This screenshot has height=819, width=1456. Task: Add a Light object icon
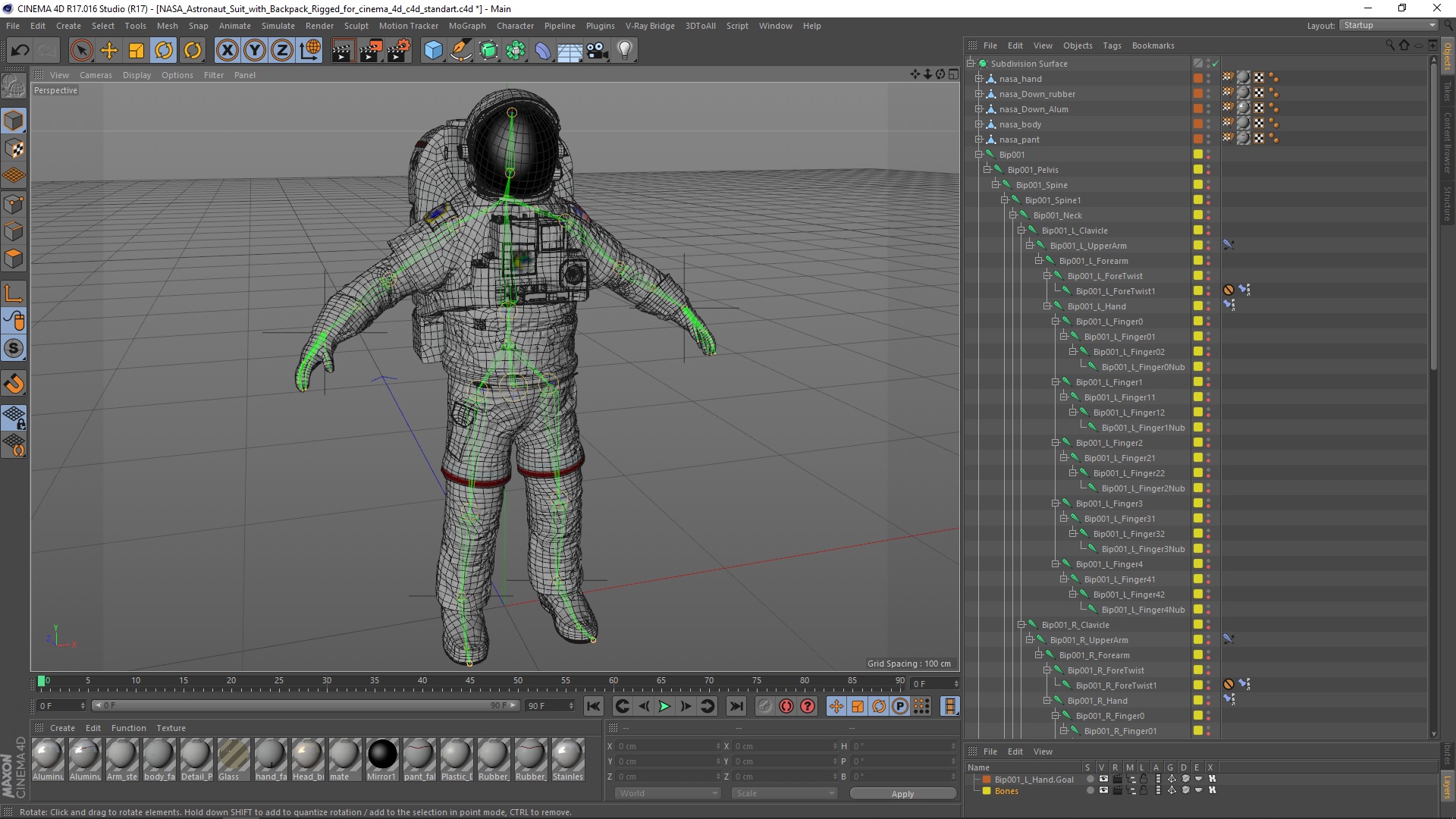pyautogui.click(x=625, y=51)
